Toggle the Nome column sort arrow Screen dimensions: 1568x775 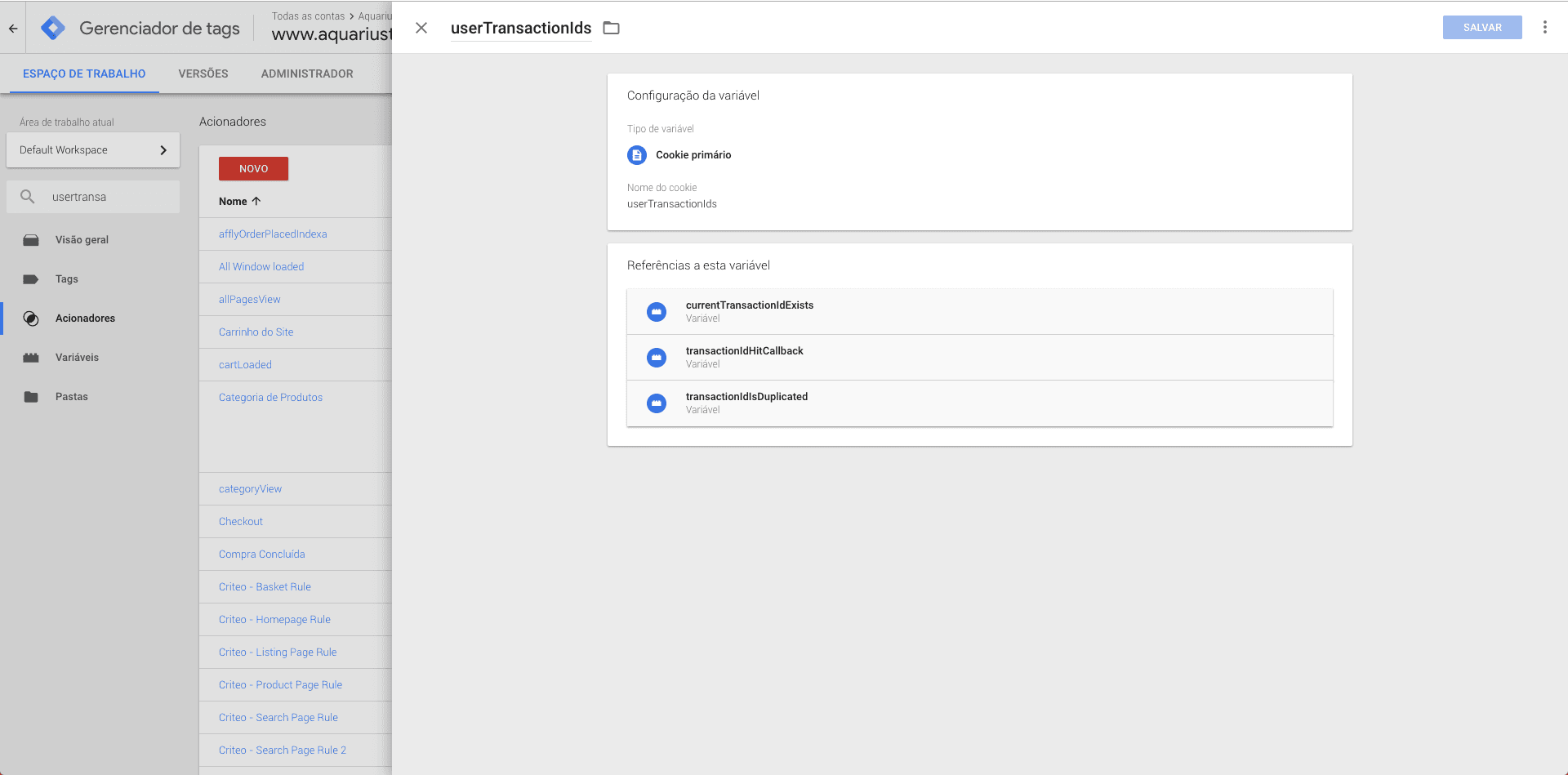click(255, 201)
